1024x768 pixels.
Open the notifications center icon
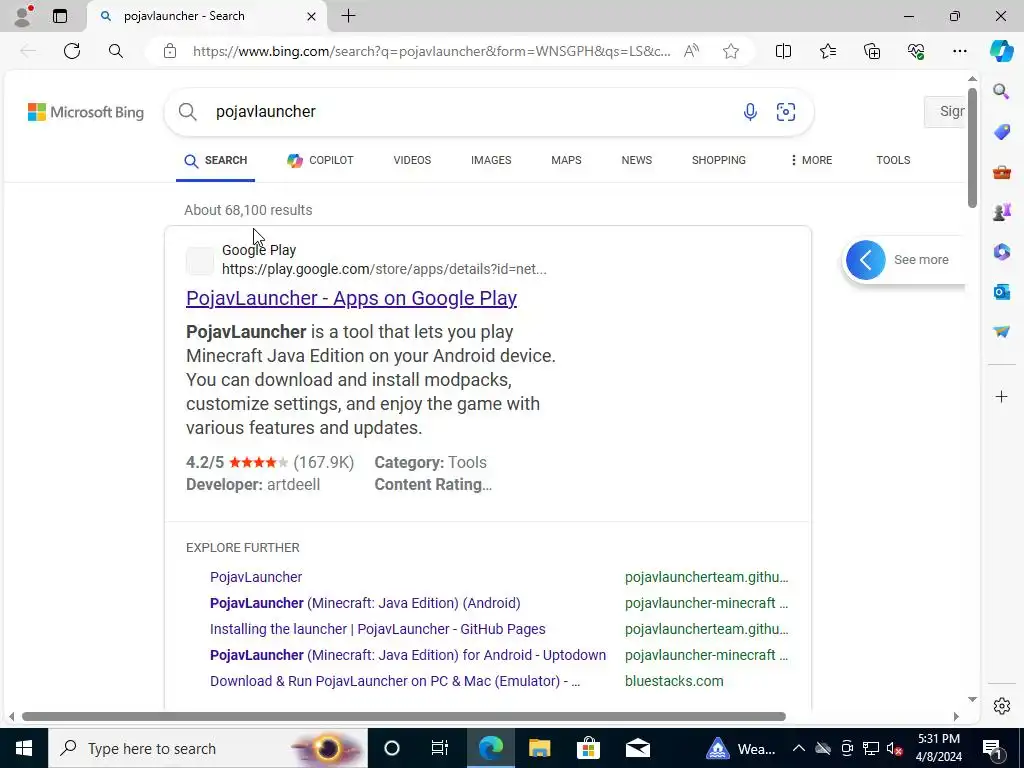coord(992,748)
